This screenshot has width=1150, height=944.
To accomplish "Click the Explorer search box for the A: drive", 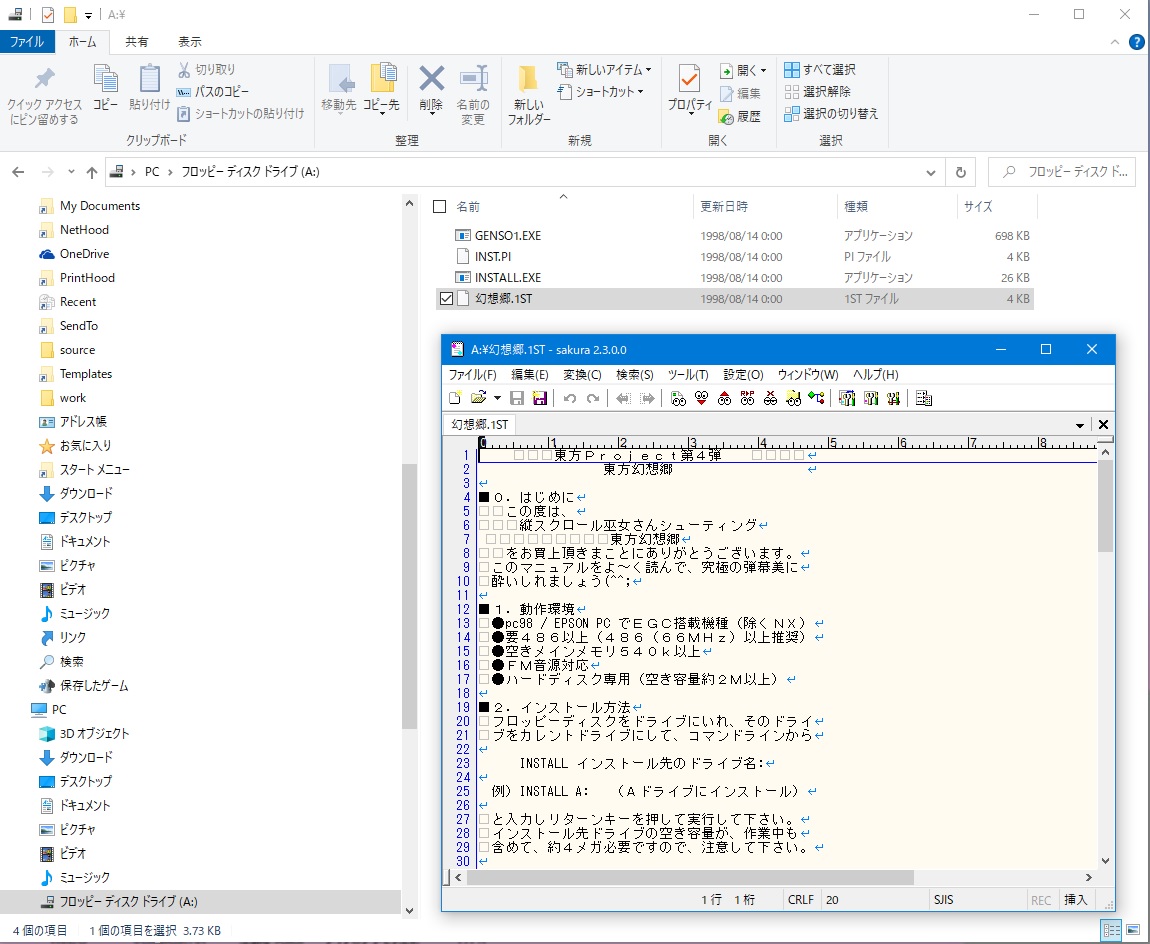I will click(x=1061, y=172).
